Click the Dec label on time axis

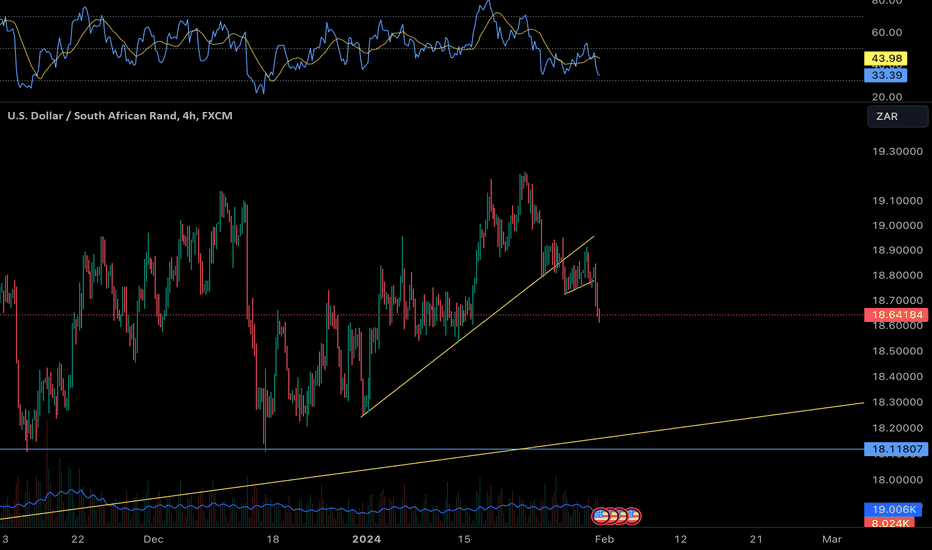pos(153,539)
